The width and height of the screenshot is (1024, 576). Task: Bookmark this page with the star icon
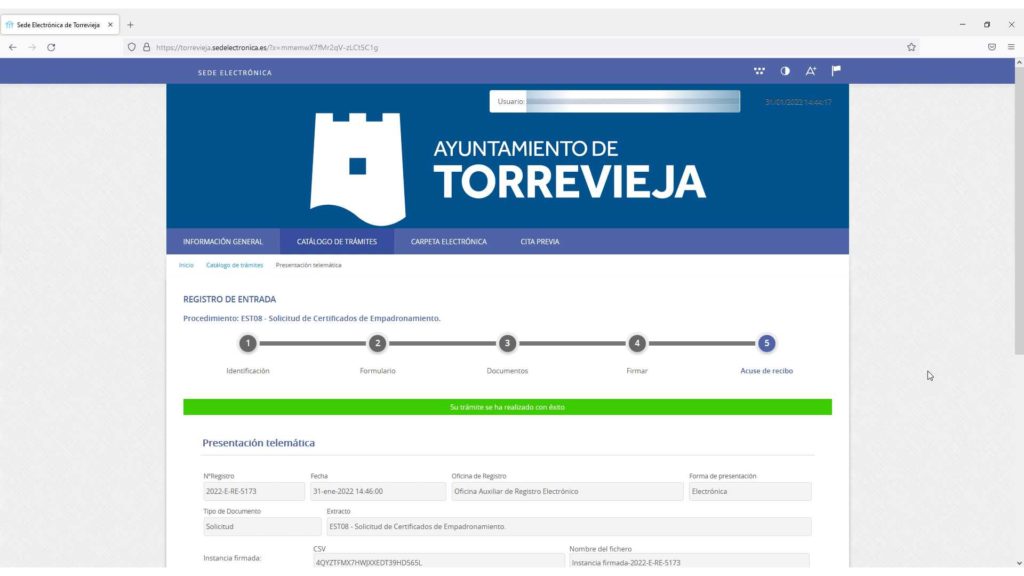(x=911, y=47)
